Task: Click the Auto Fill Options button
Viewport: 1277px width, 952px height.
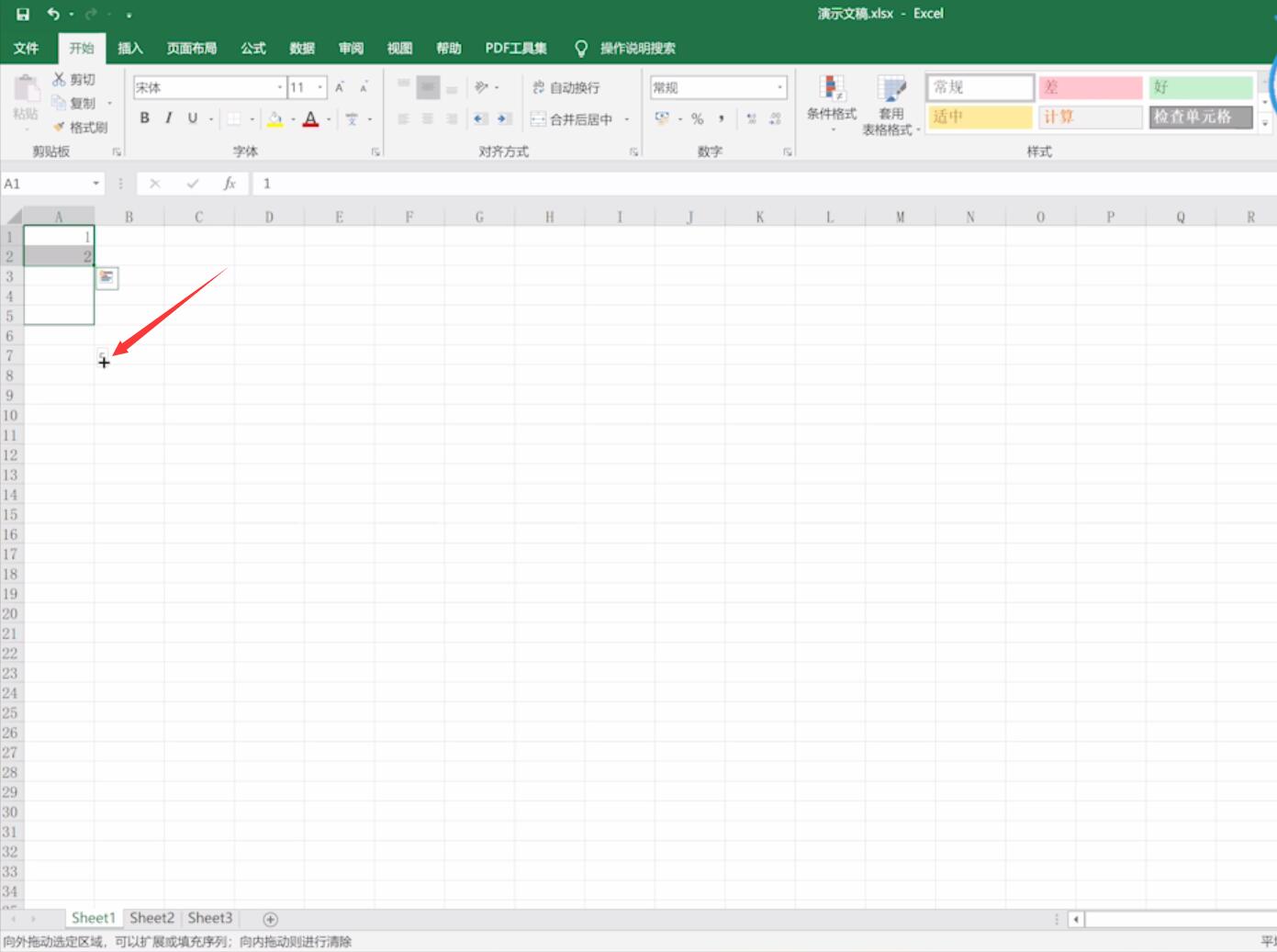Action: click(x=107, y=278)
